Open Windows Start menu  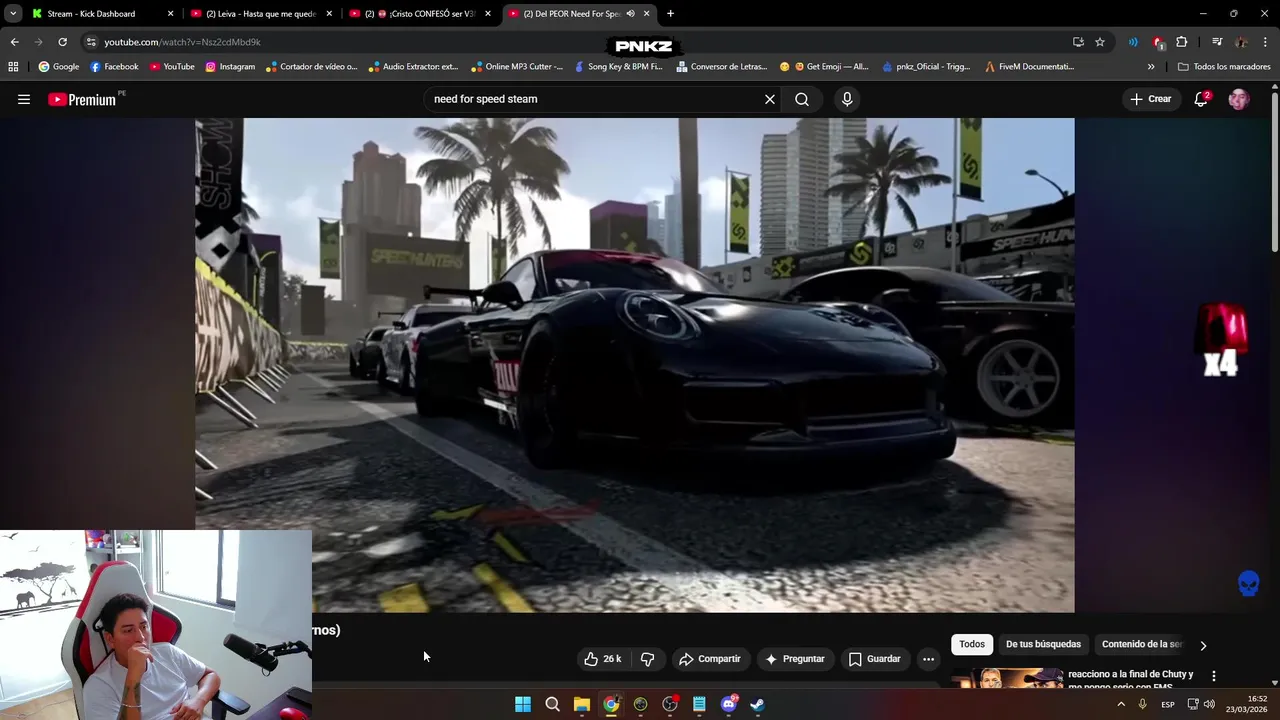523,704
